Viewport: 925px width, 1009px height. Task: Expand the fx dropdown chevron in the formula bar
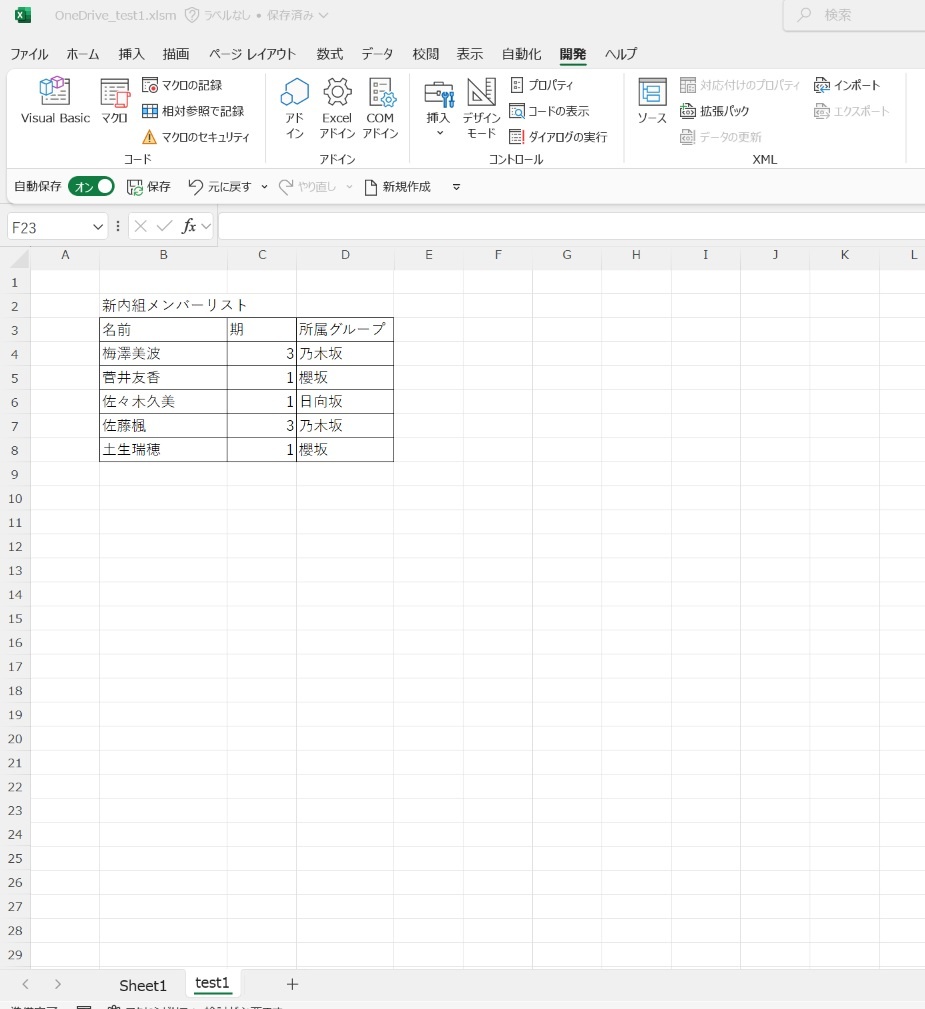pyautogui.click(x=206, y=226)
